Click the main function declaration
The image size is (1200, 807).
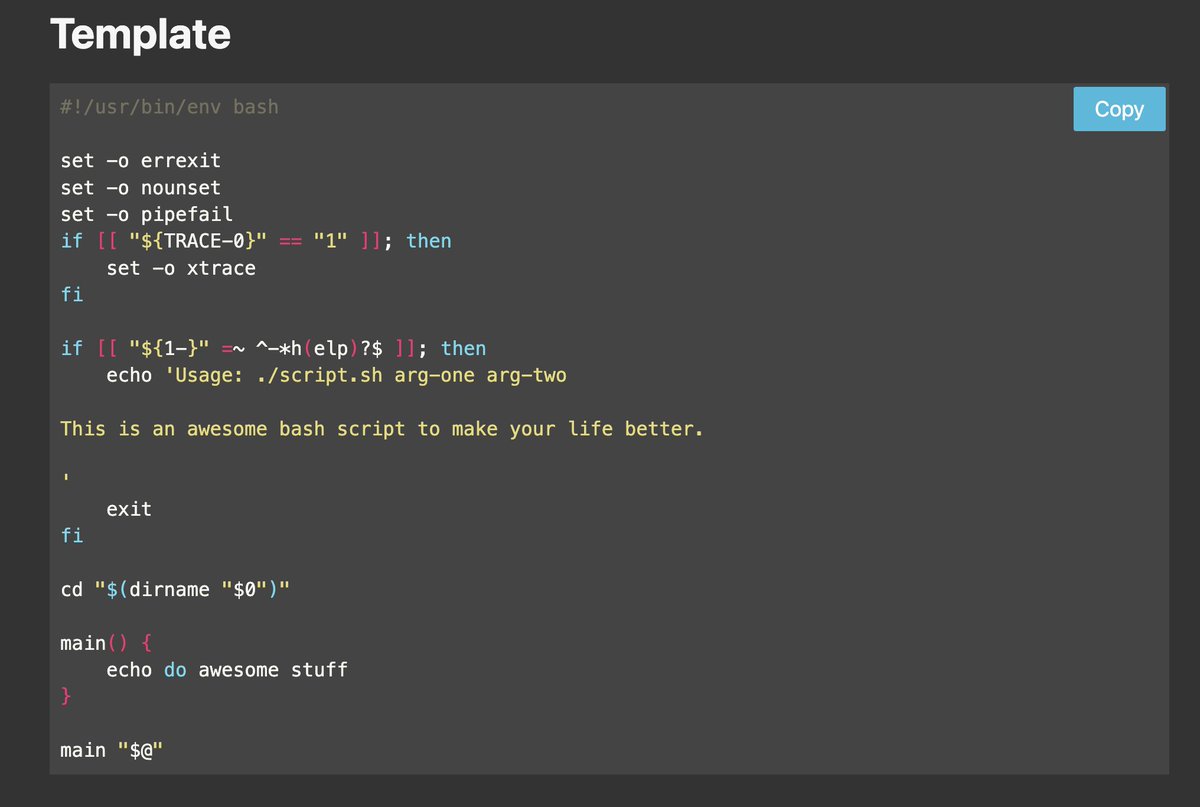(x=105, y=643)
